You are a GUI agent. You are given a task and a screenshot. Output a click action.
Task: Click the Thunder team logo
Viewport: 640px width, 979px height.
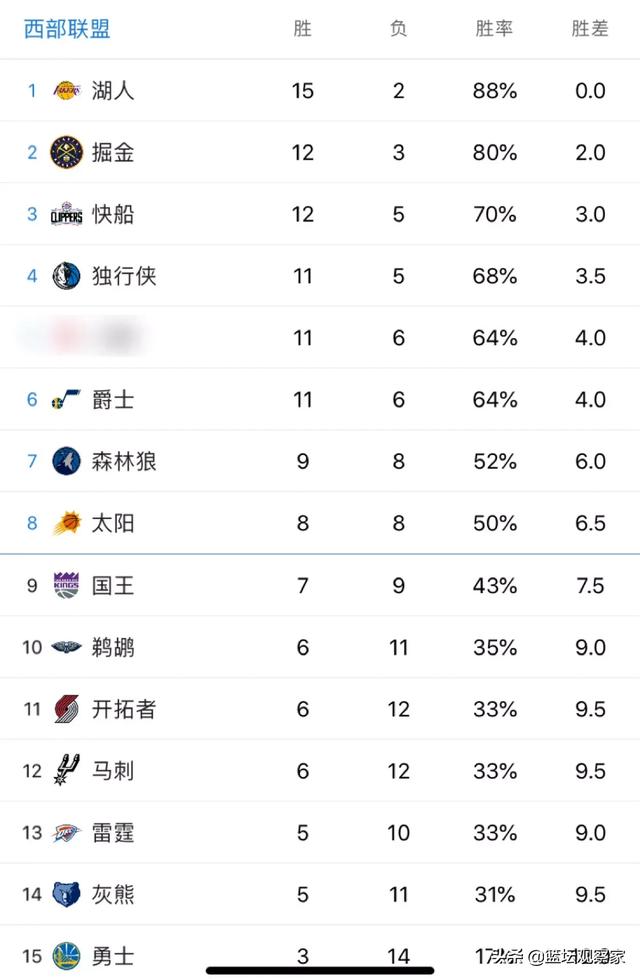click(66, 832)
